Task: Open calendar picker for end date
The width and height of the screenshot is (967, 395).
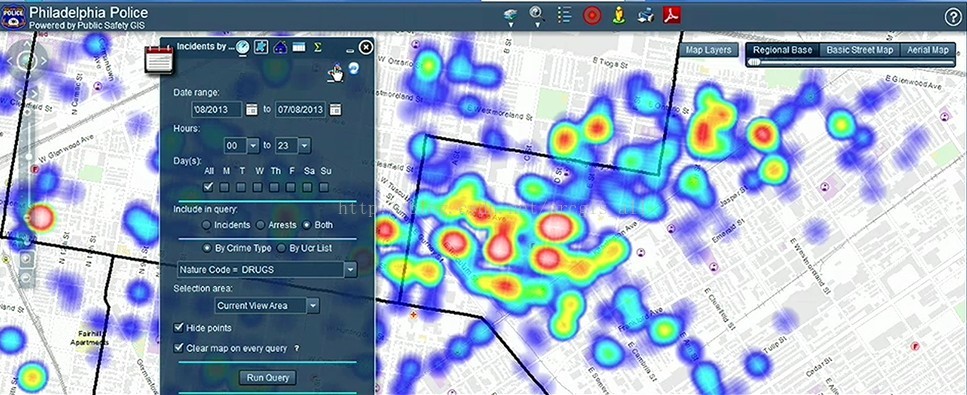Action: point(335,110)
